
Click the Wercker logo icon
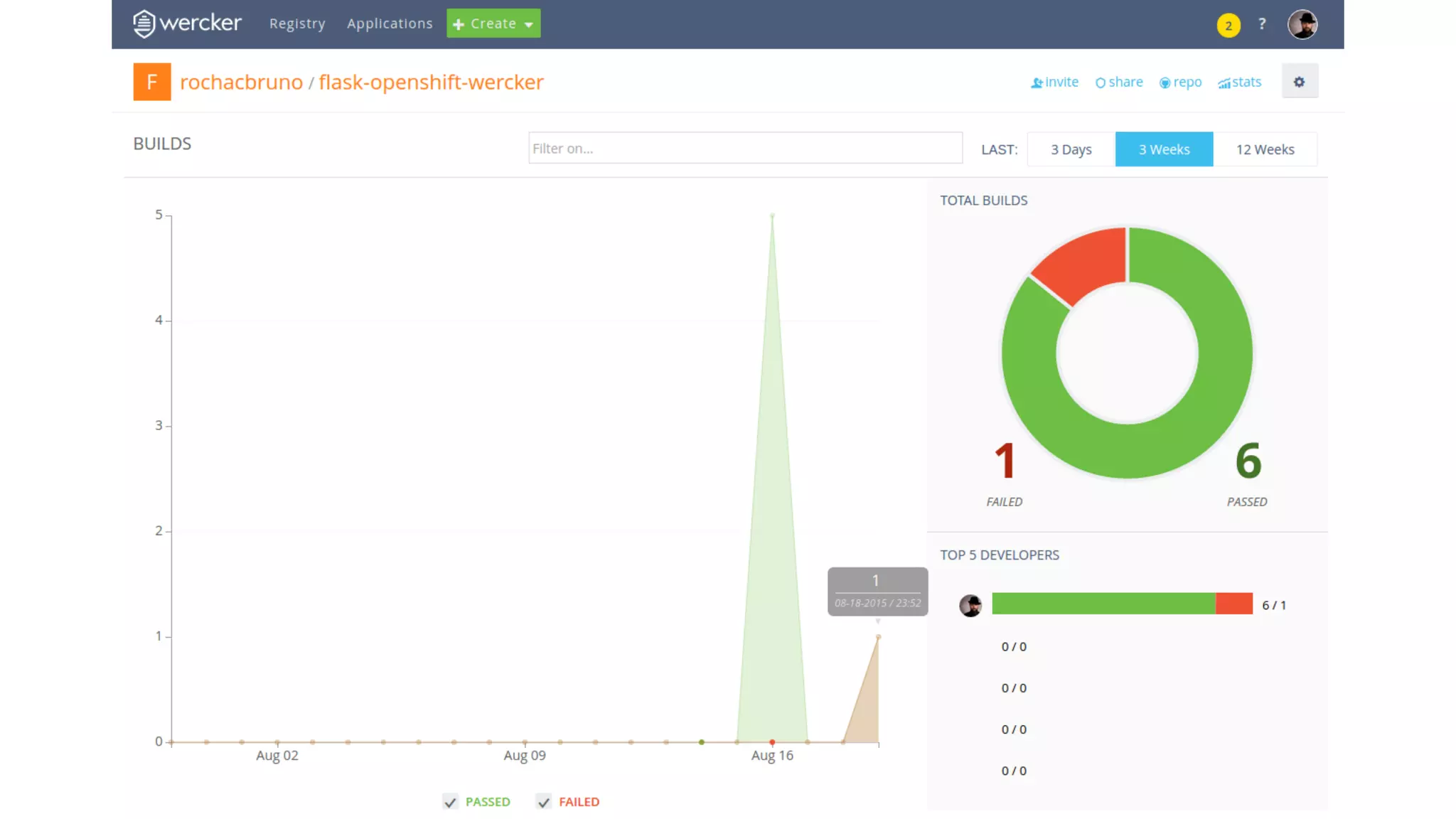(144, 23)
